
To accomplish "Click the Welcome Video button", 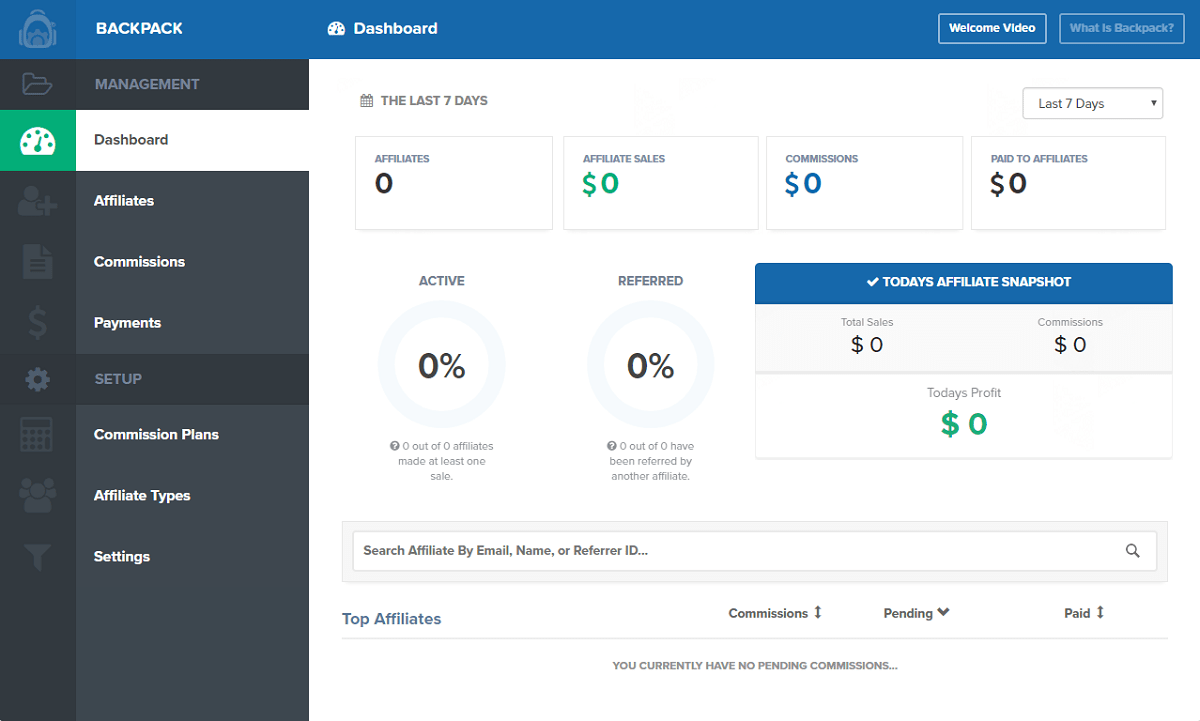I will point(992,28).
